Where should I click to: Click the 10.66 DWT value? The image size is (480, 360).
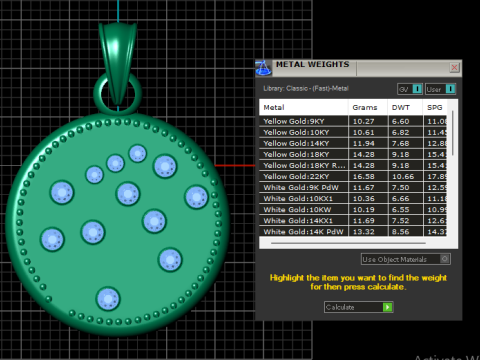403,176
